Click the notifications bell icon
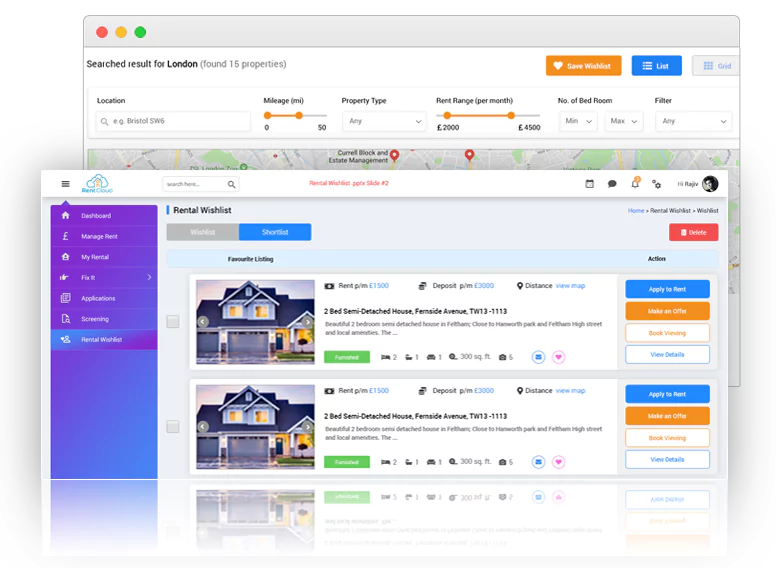Screen dimensions: 776x568 coord(634,184)
